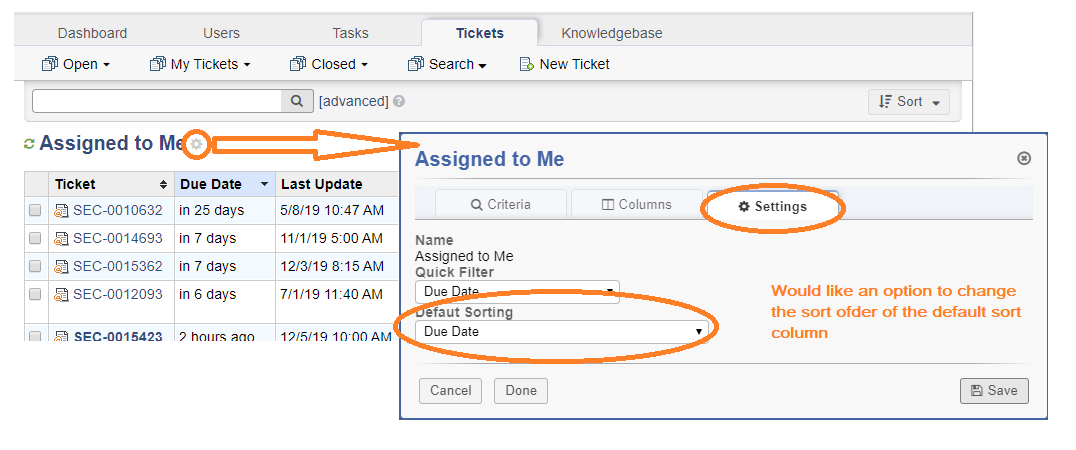
Task: Click the Due Date column header arrow
Action: pyautogui.click(x=264, y=185)
